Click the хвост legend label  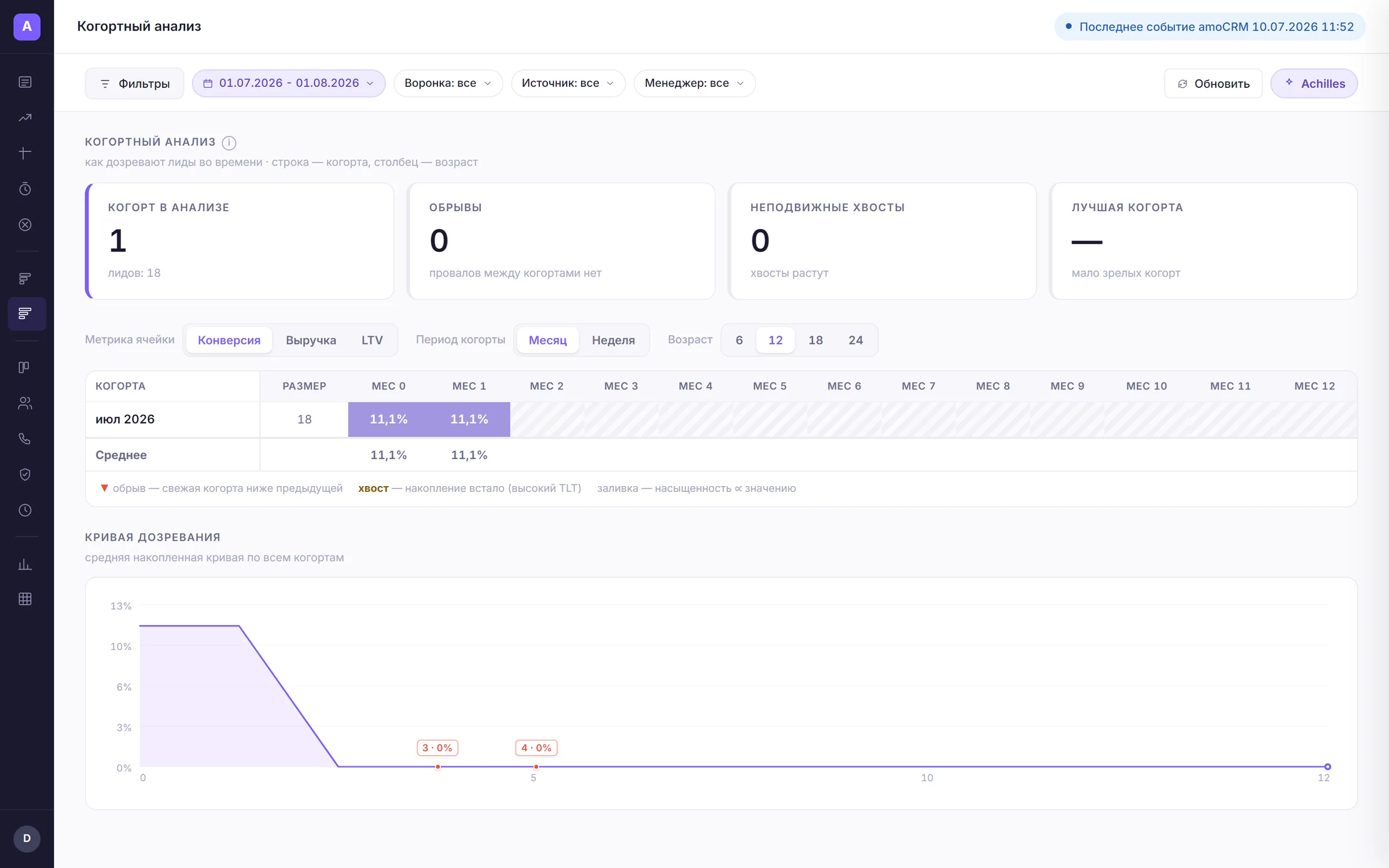coord(373,488)
